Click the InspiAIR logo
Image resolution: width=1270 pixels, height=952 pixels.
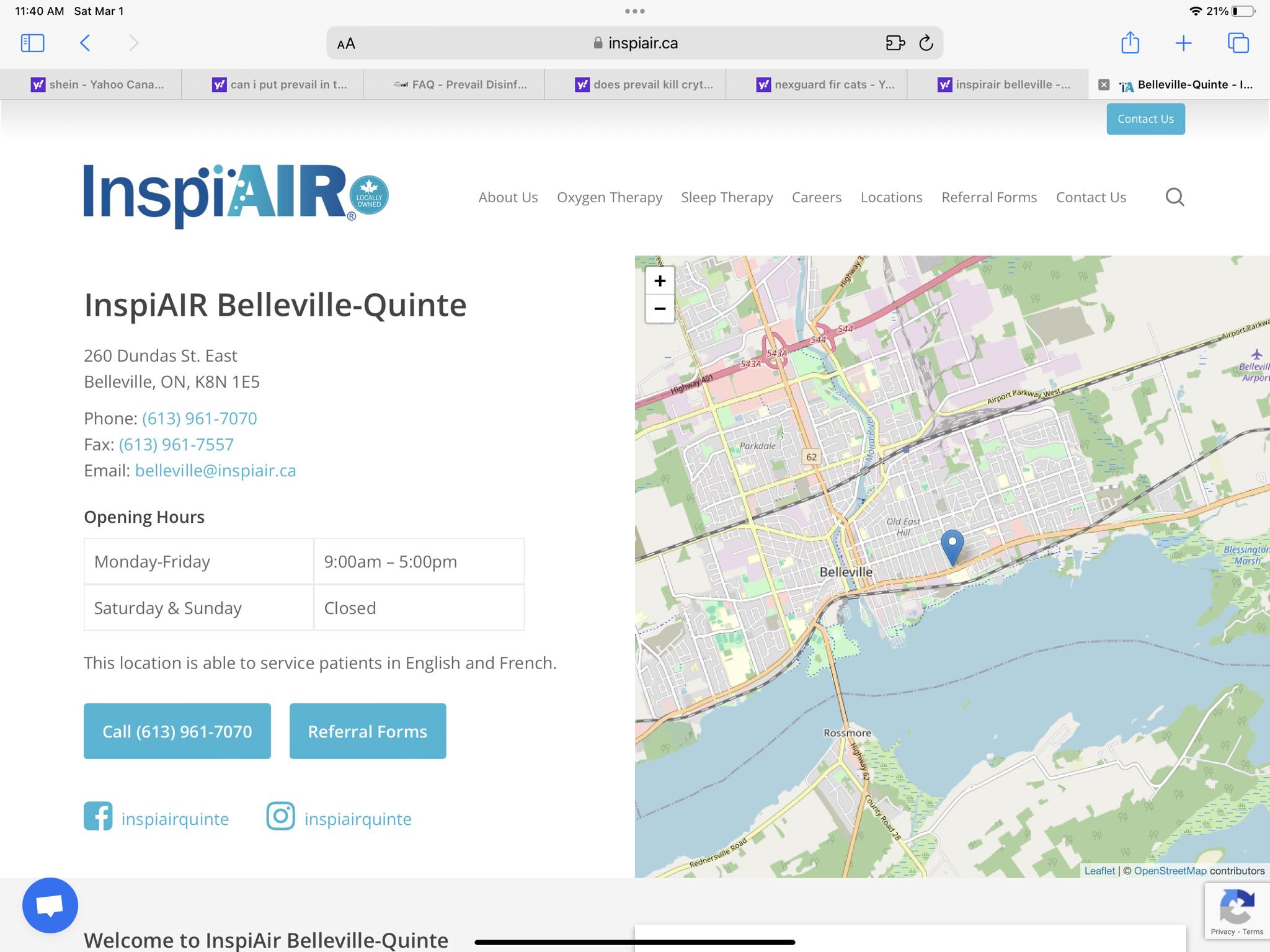tap(236, 196)
